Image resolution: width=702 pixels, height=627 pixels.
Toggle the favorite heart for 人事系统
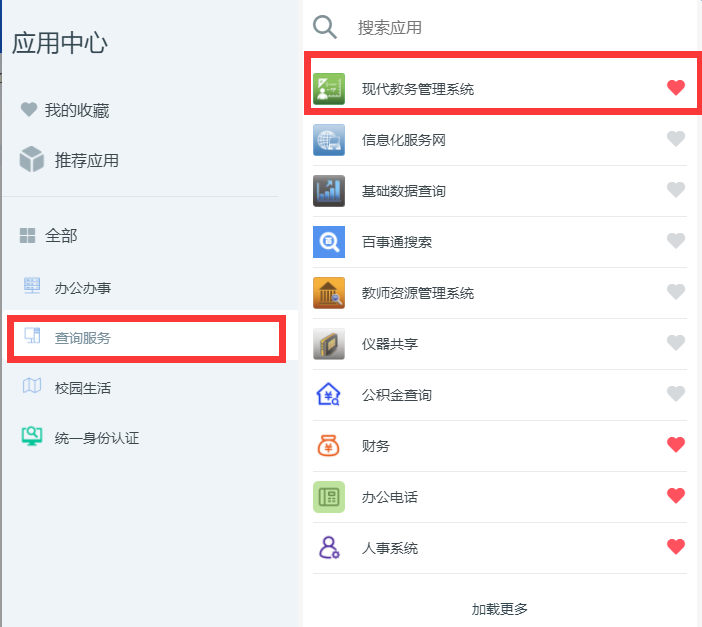coord(676,546)
